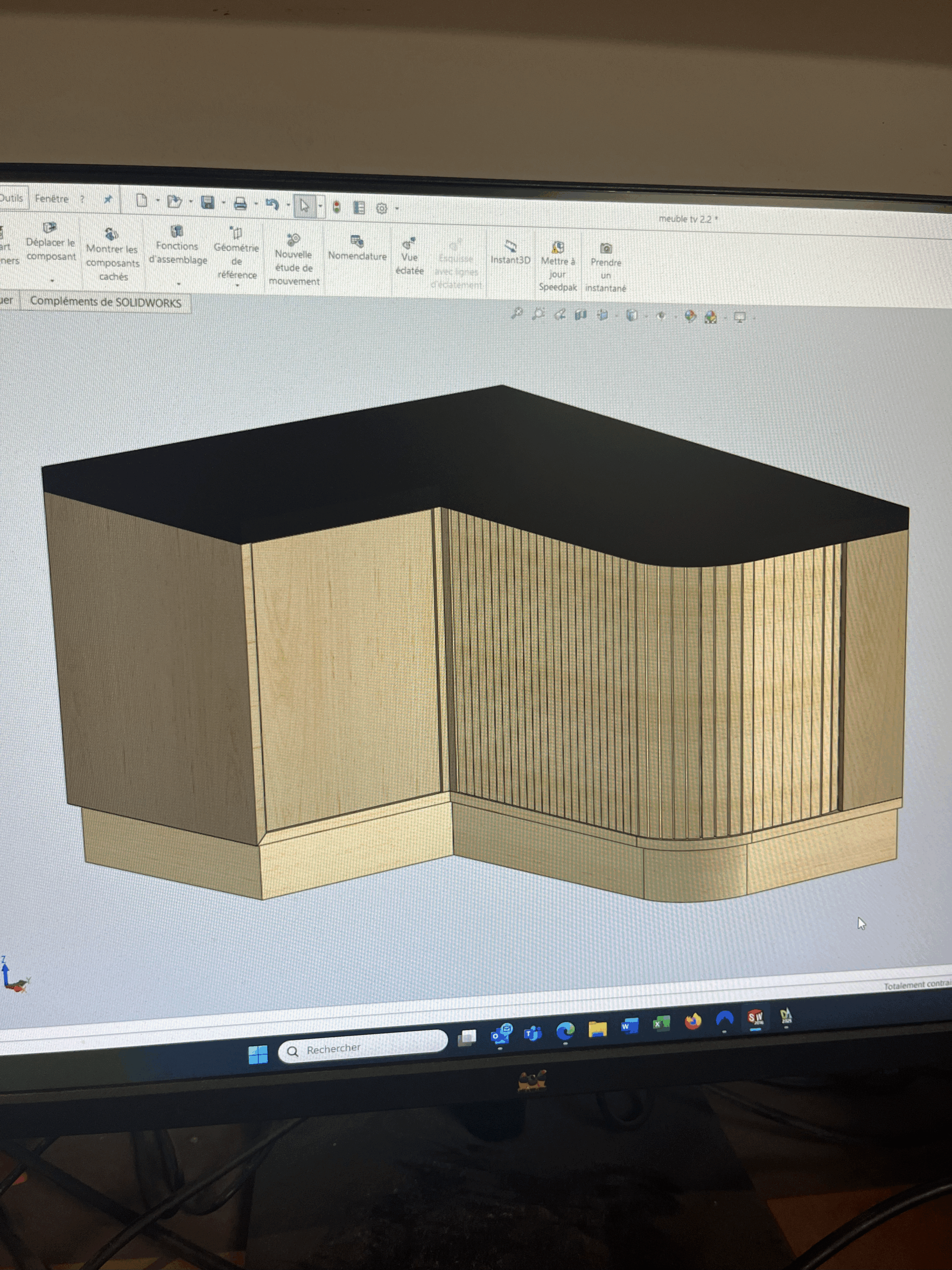Screen dimensions: 952x1270
Task: Click the Section view icon
Action: [581, 314]
